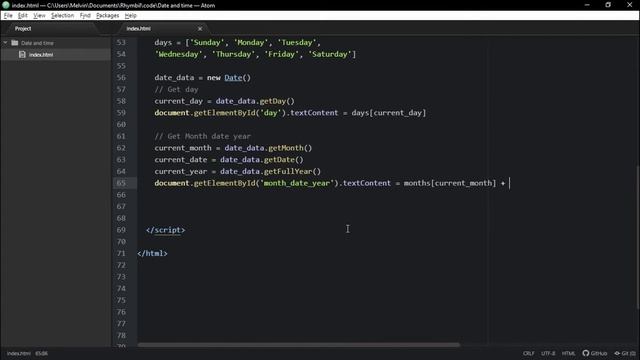
Task: Select the index.html editor tab
Action: point(139,29)
